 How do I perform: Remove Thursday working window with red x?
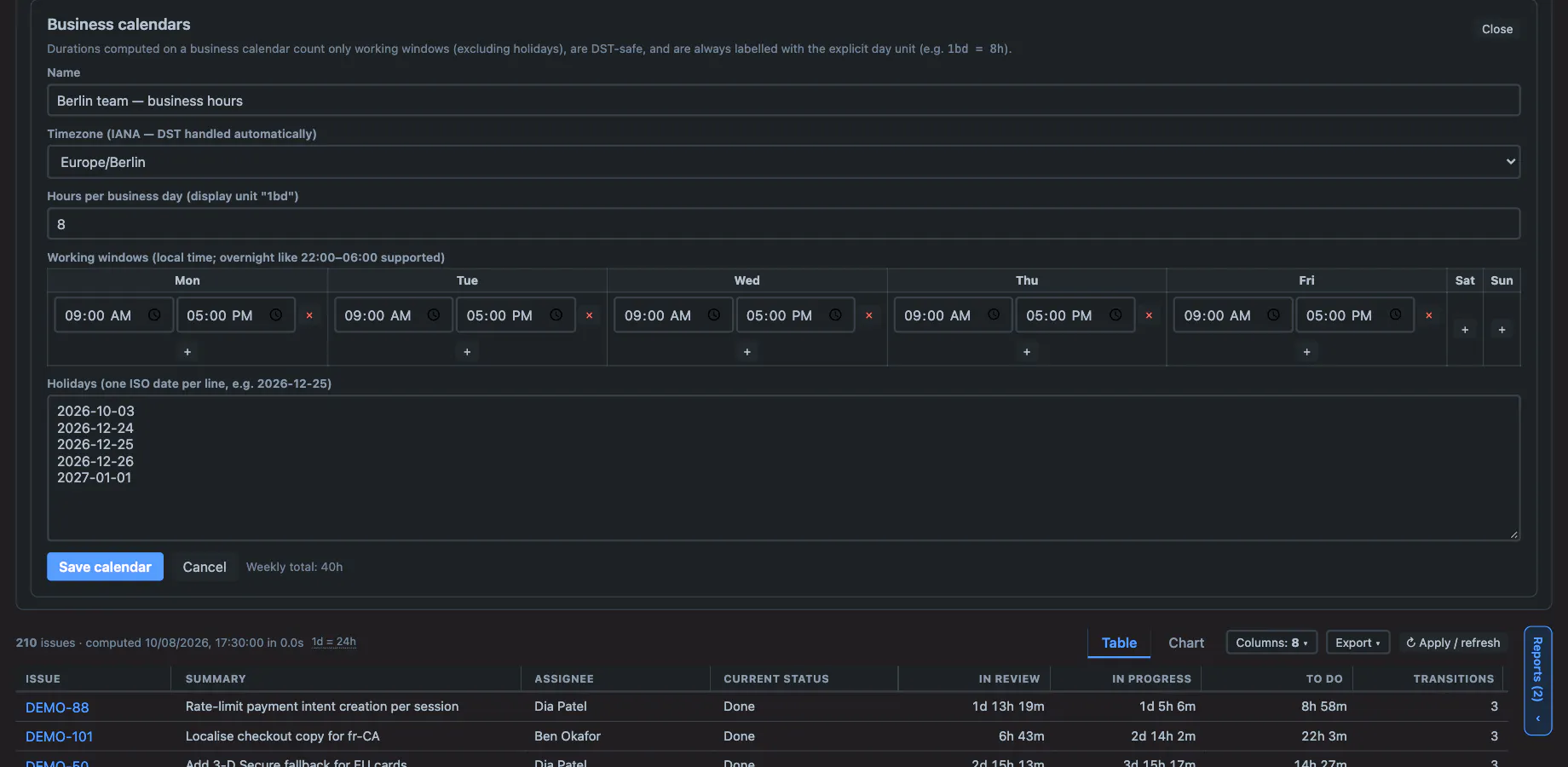pyautogui.click(x=1149, y=315)
